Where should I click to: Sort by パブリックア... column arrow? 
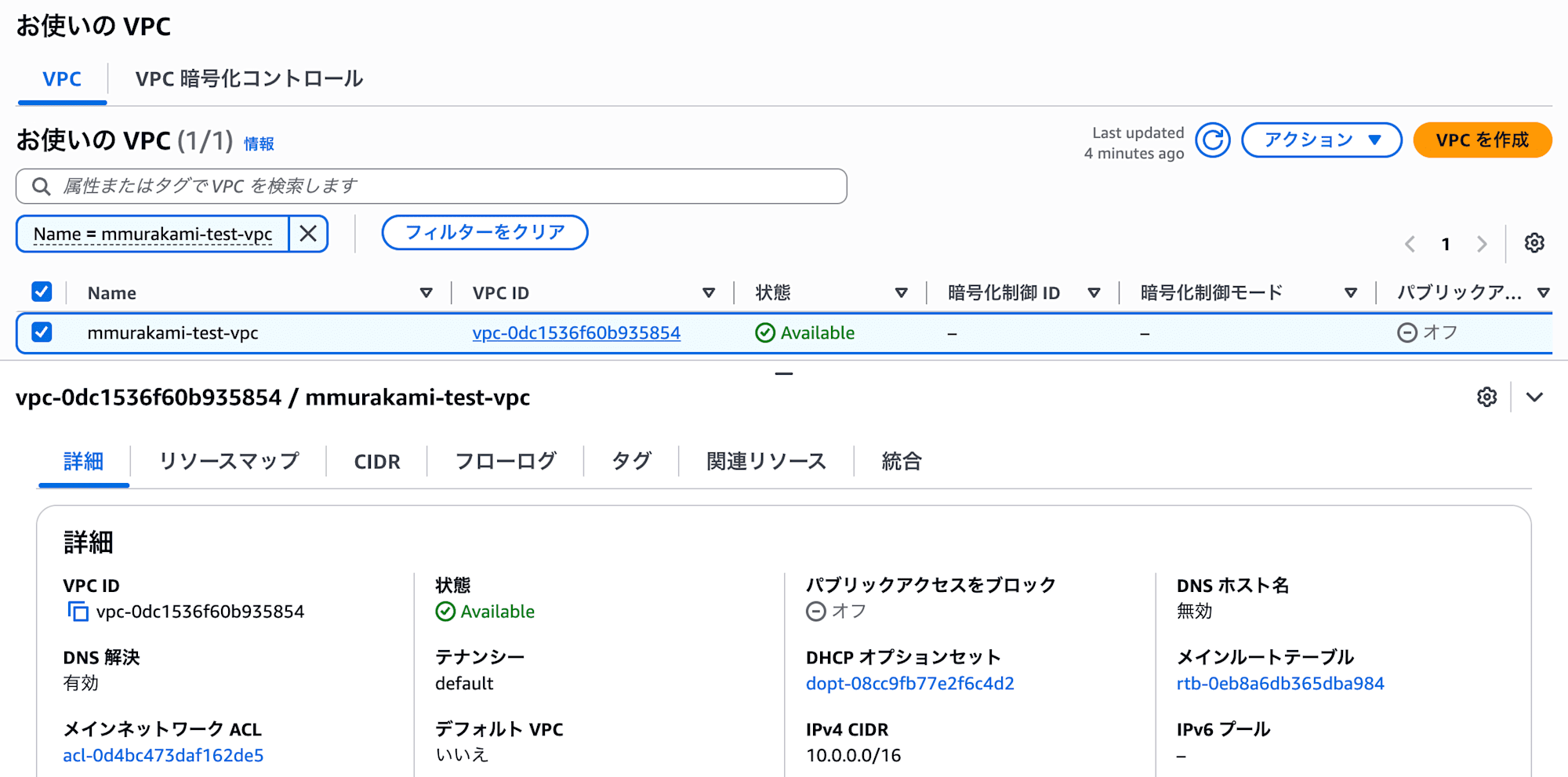[x=1543, y=292]
